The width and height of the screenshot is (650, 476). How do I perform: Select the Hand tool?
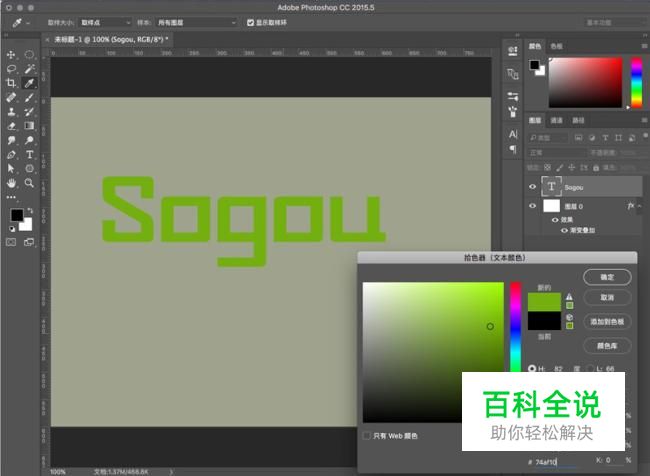point(11,183)
